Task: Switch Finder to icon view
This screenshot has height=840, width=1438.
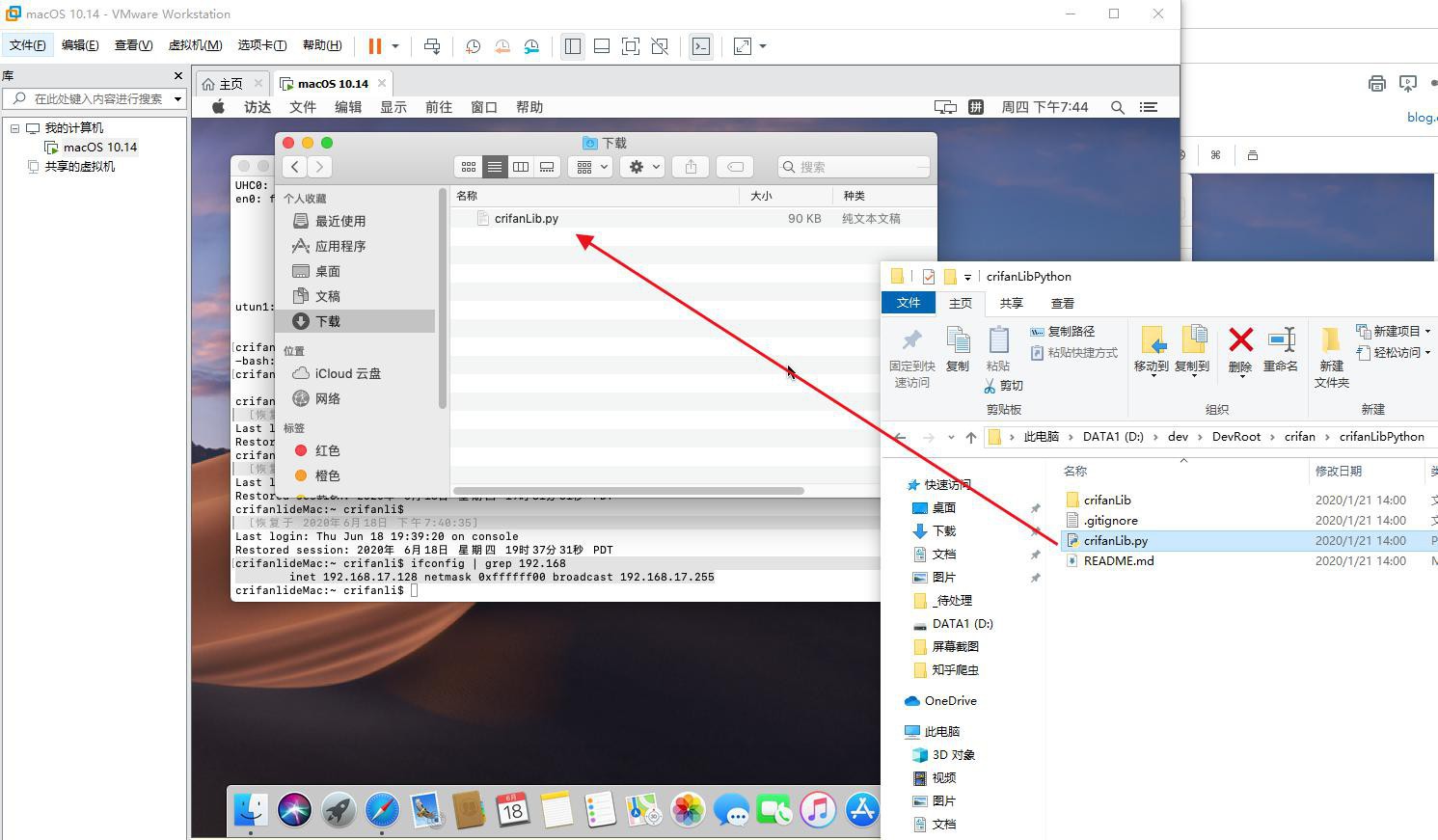Action: pyautogui.click(x=469, y=167)
